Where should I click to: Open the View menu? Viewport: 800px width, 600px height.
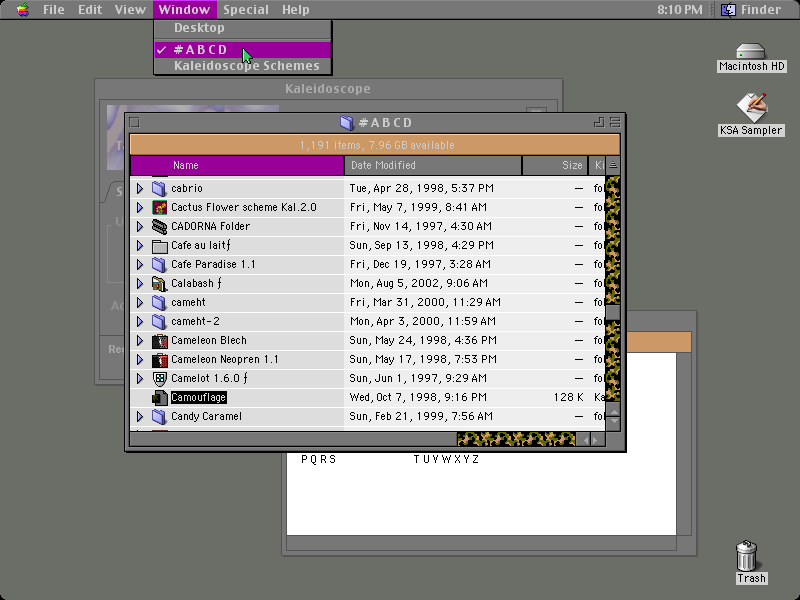[x=130, y=9]
